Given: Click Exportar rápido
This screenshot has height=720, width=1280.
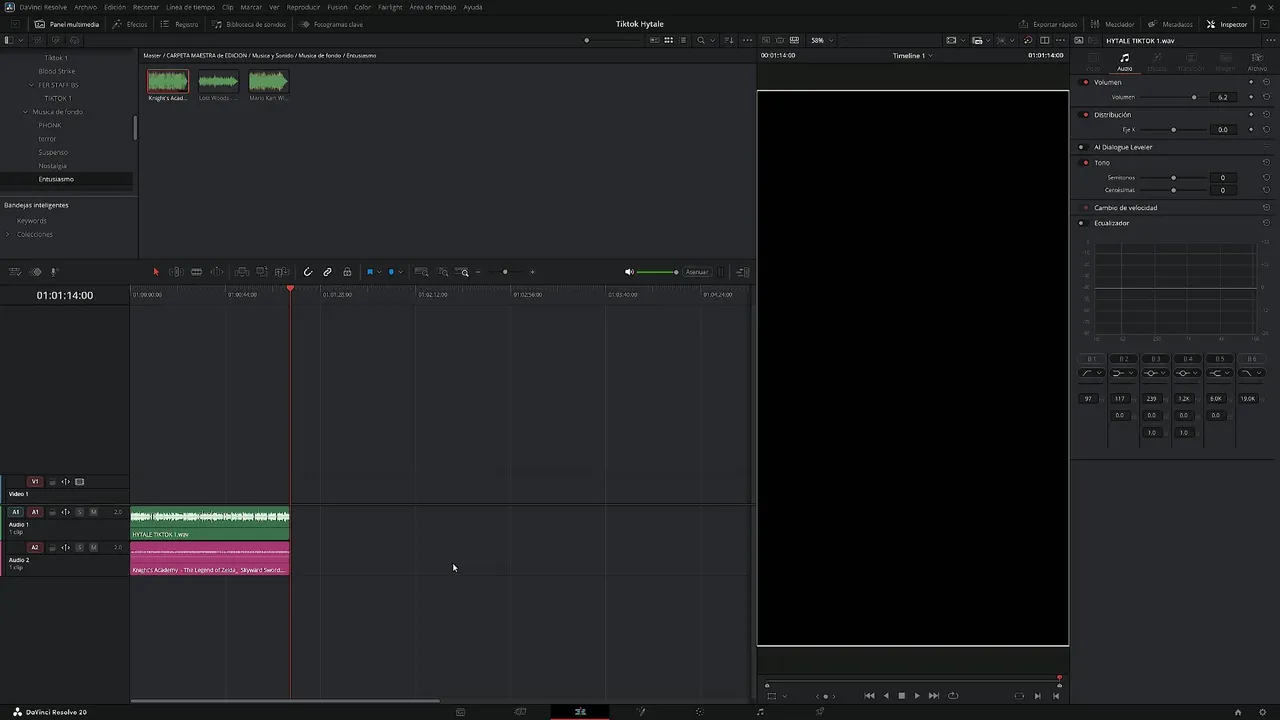Looking at the screenshot, I should coord(1048,24).
